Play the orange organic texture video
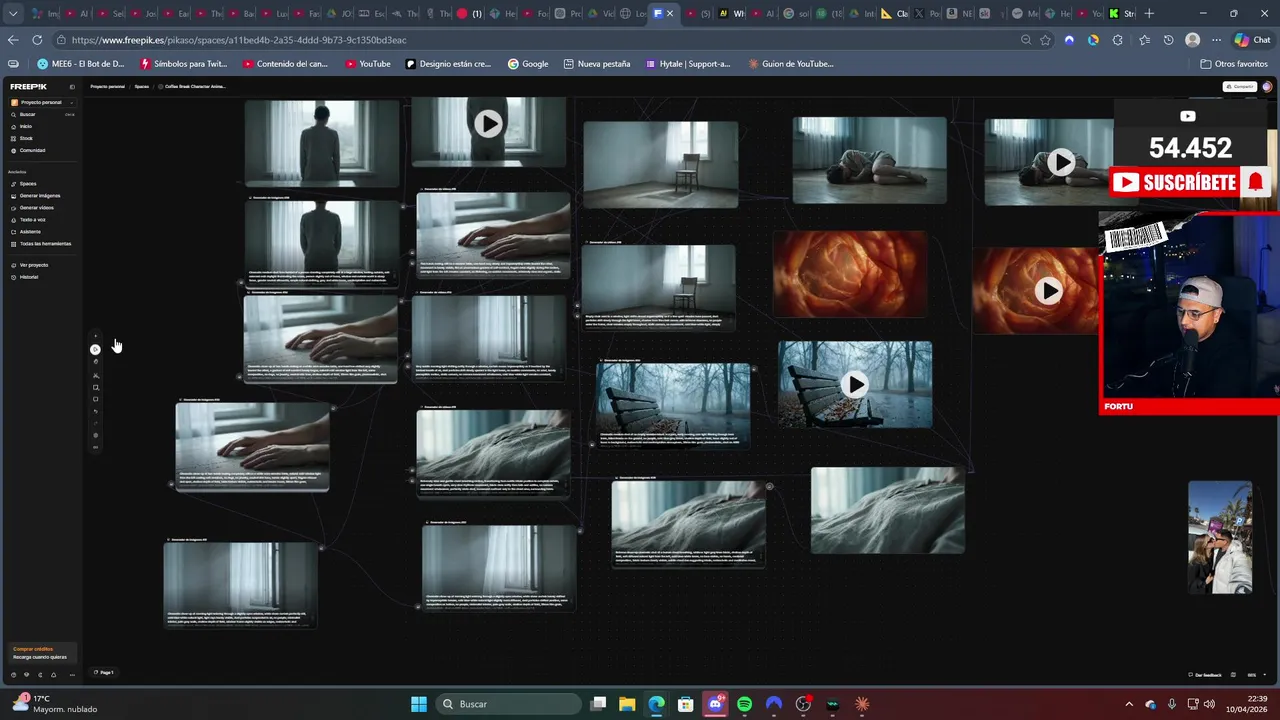The image size is (1280, 720). 1048,290
